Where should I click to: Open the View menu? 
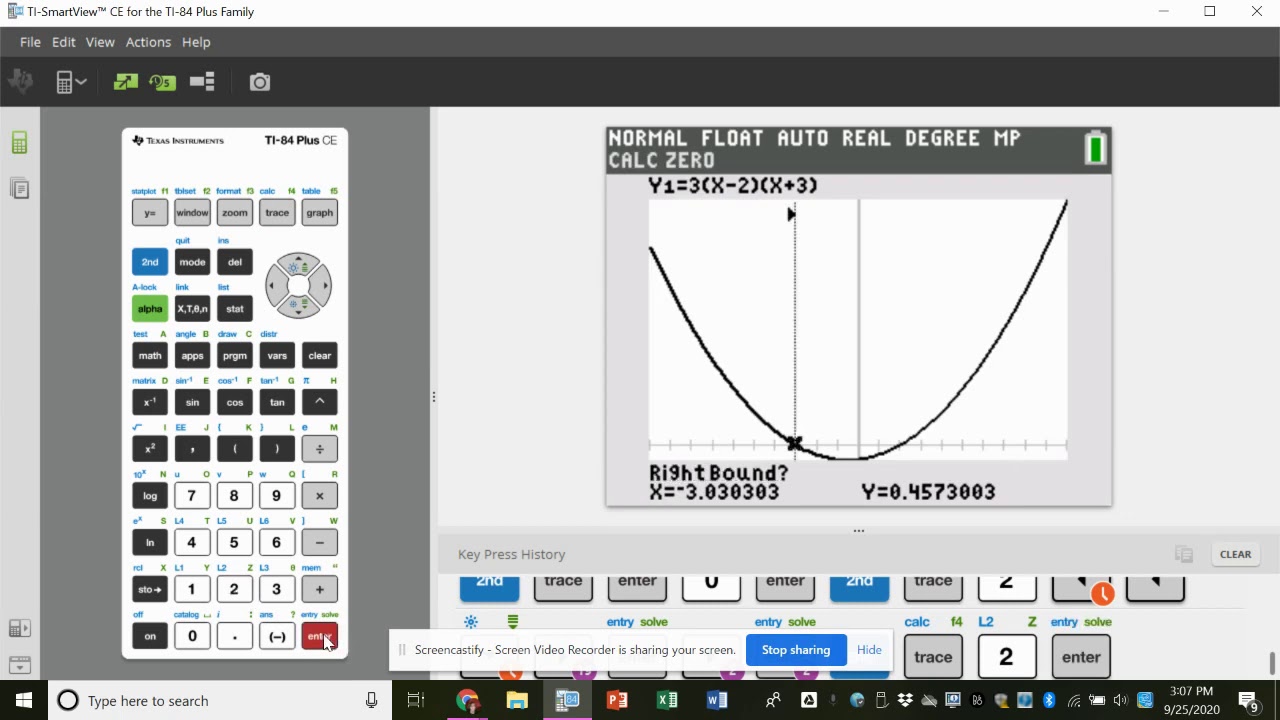[100, 42]
